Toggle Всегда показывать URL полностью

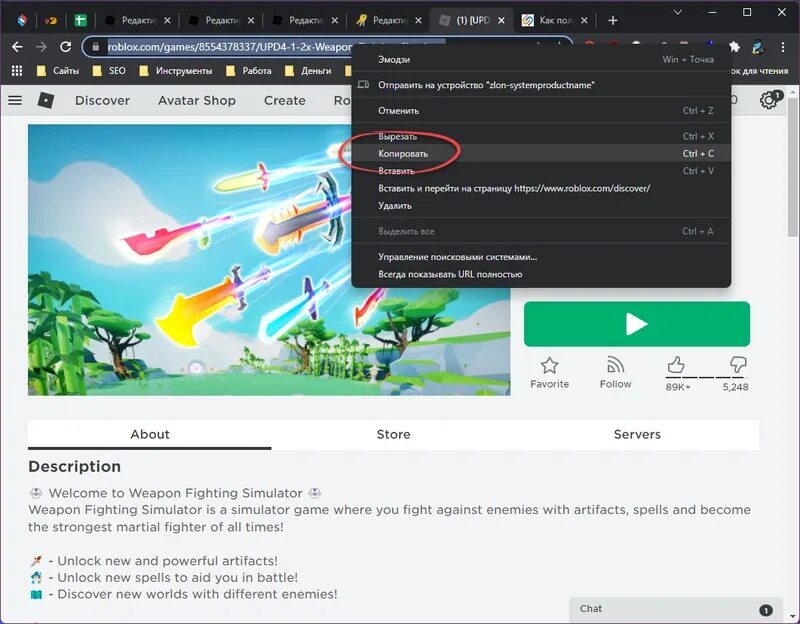click(x=541, y=274)
